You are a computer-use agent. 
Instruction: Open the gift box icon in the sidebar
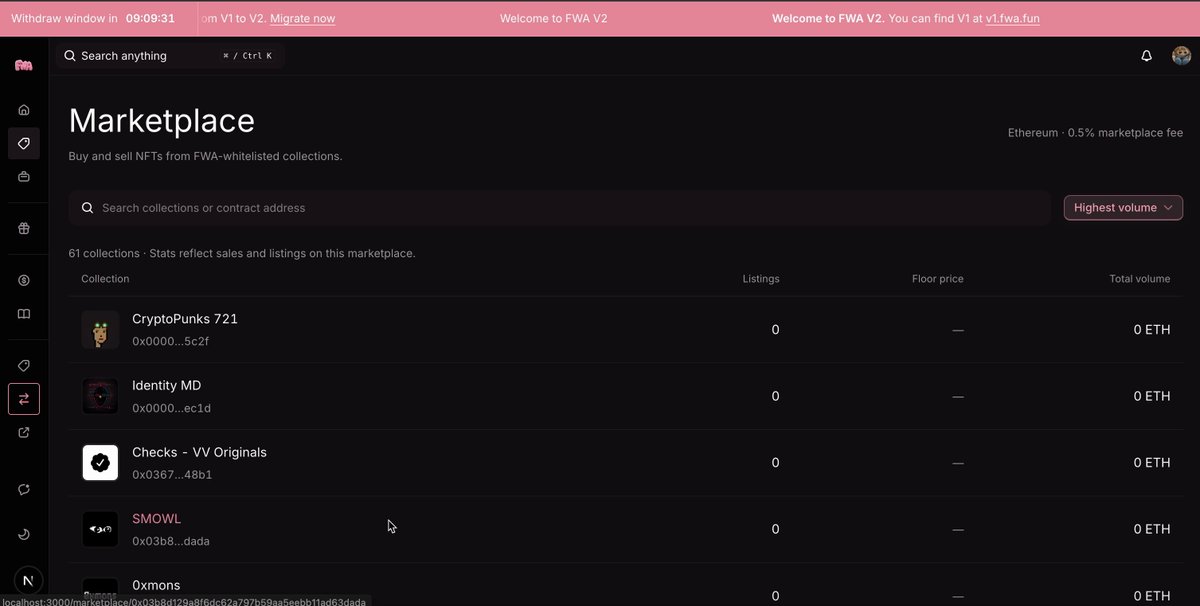[24, 228]
